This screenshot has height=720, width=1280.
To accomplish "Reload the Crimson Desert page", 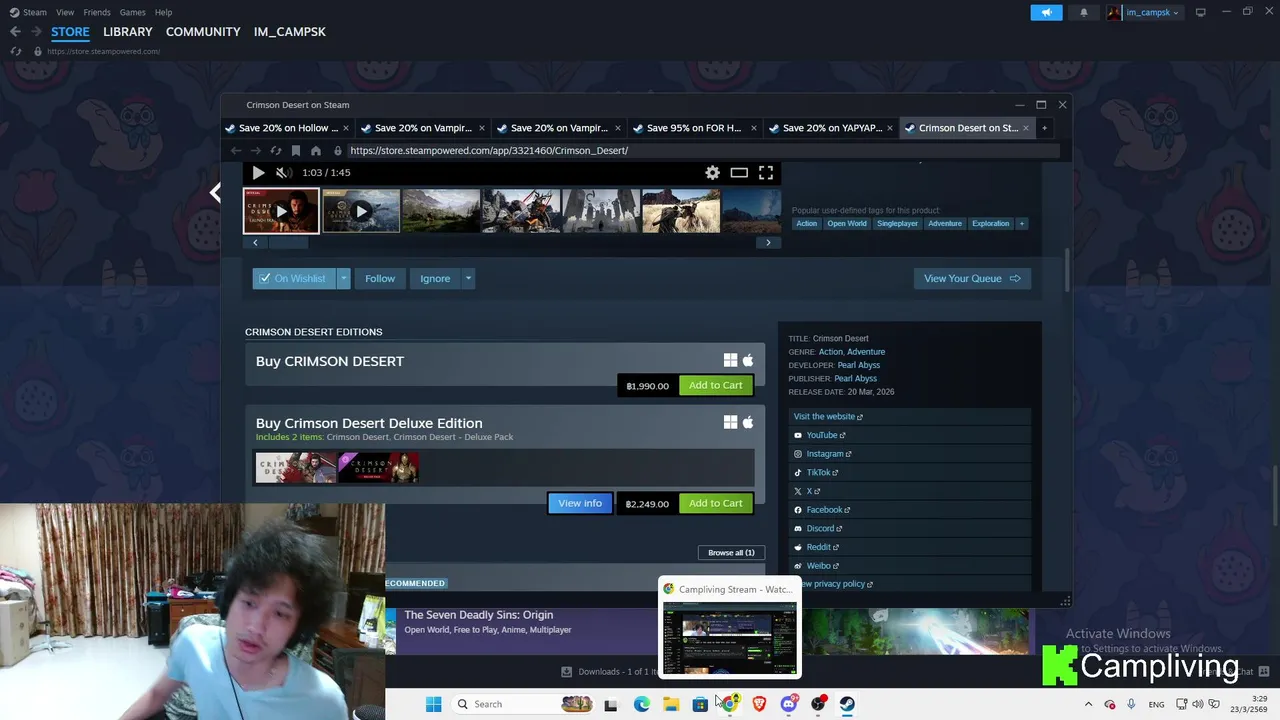I will click(x=276, y=150).
